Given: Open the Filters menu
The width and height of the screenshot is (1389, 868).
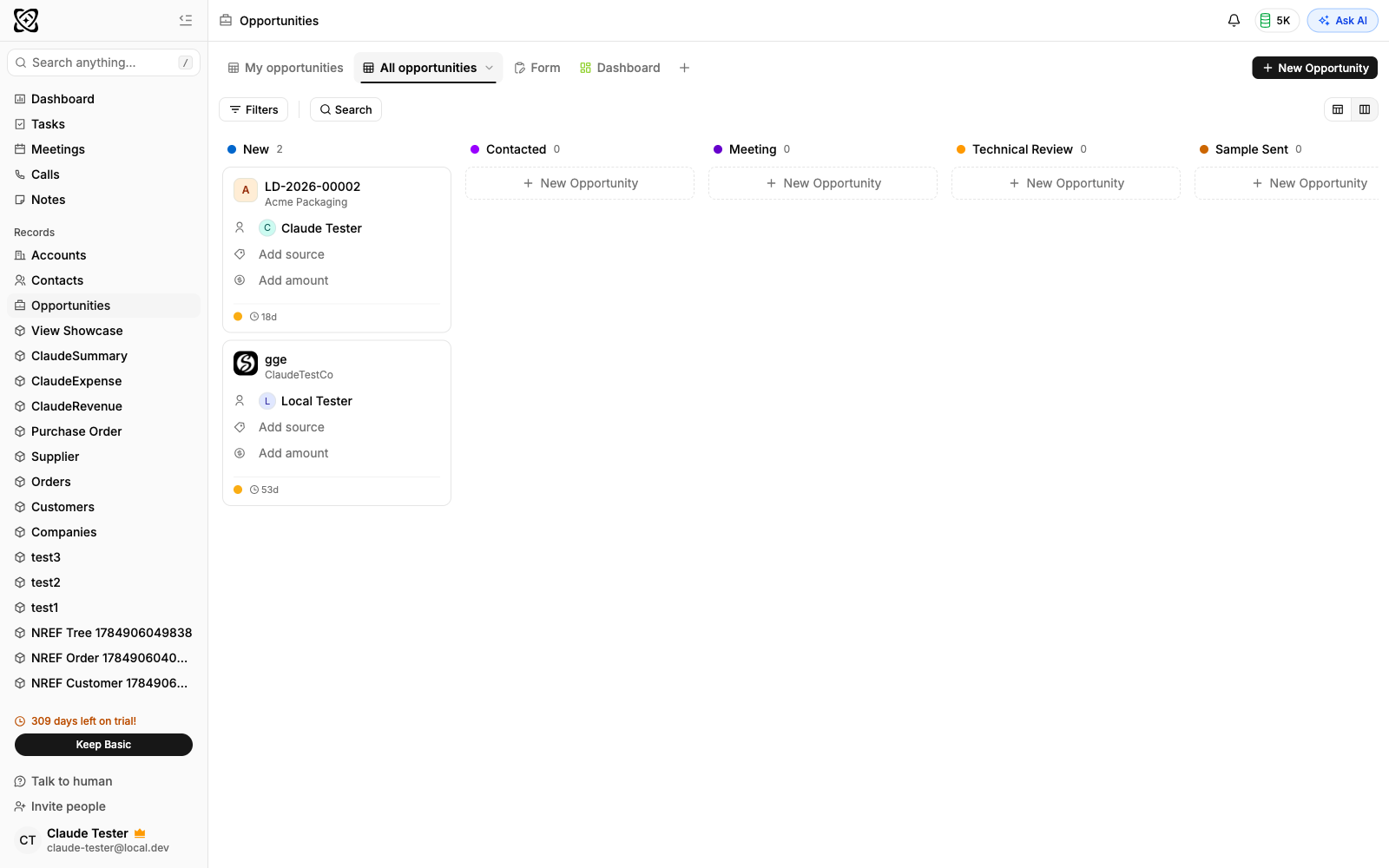Looking at the screenshot, I should pos(253,109).
